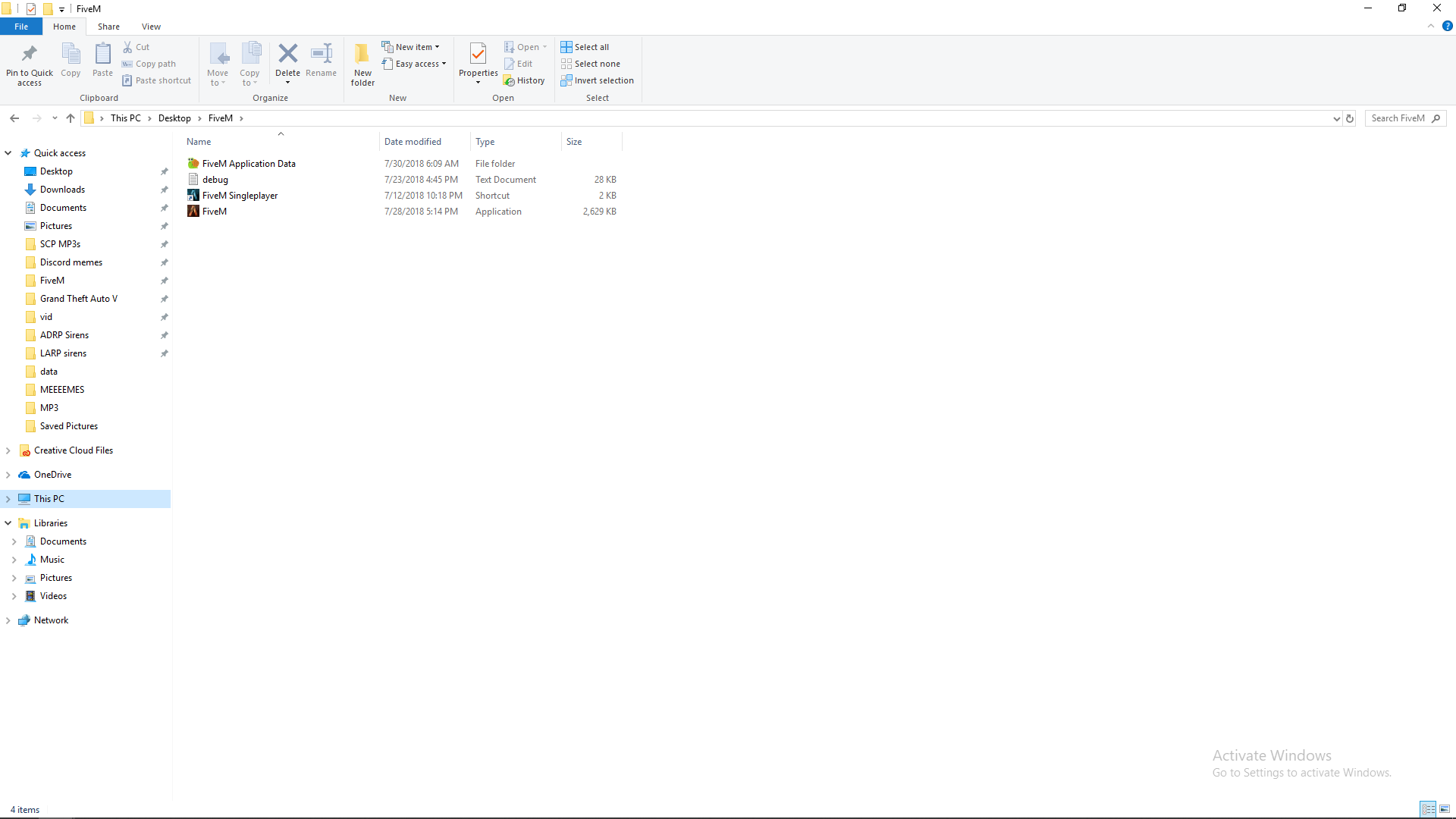The image size is (1456, 819).
Task: Click the Paste clipboard icon
Action: point(102,54)
